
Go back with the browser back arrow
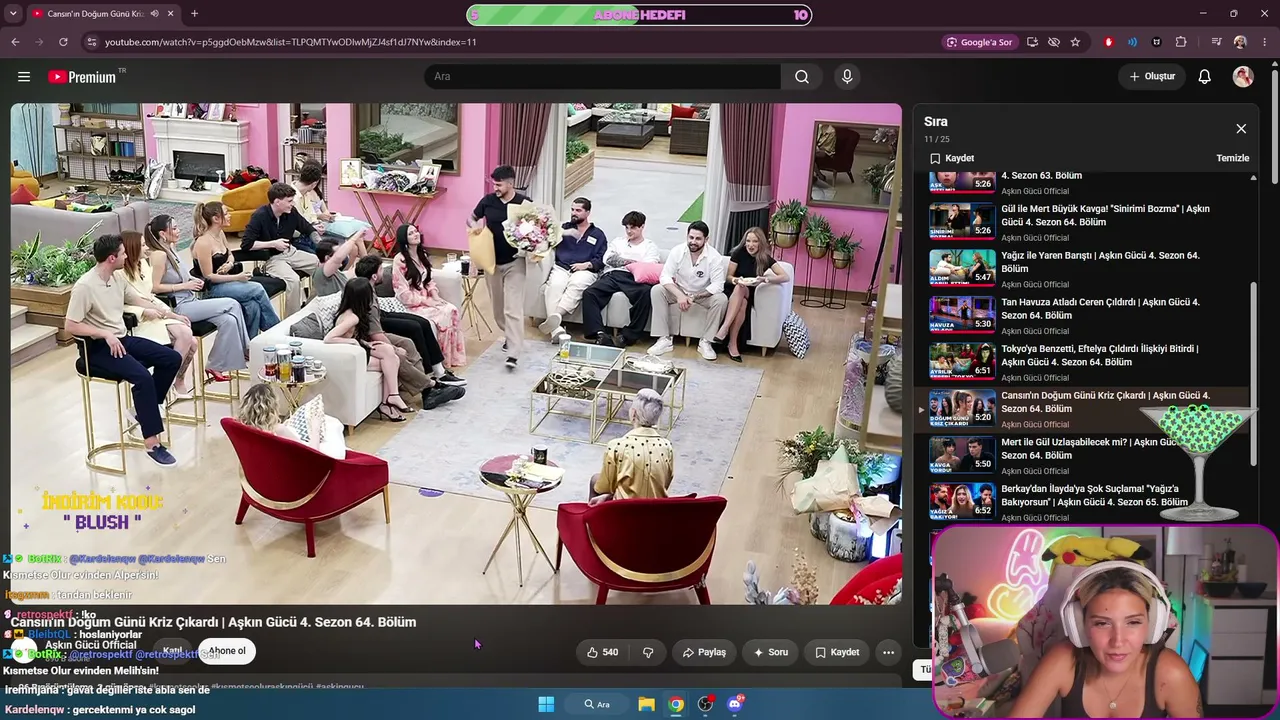pos(15,42)
